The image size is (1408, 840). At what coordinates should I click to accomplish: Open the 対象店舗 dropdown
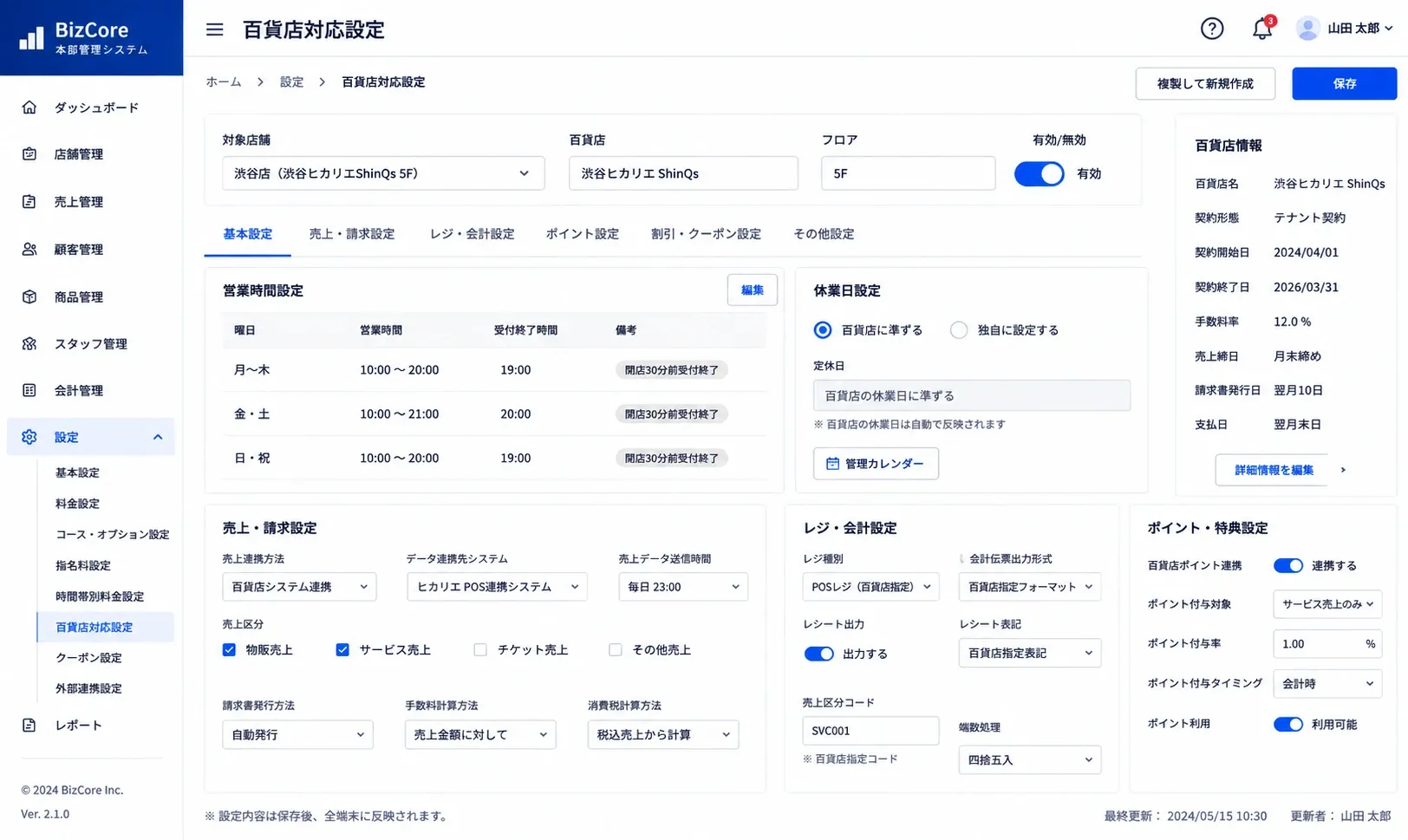click(383, 173)
